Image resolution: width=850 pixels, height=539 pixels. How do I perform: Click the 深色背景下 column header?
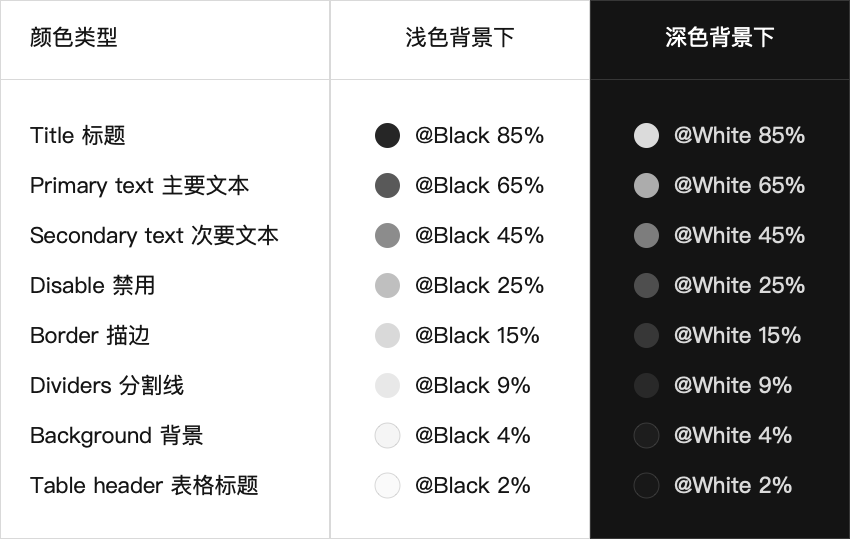click(719, 37)
